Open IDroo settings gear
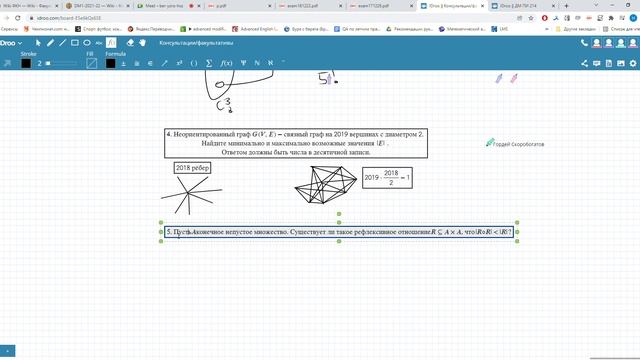Viewport: 640px width, 360px height. [x=633, y=63]
